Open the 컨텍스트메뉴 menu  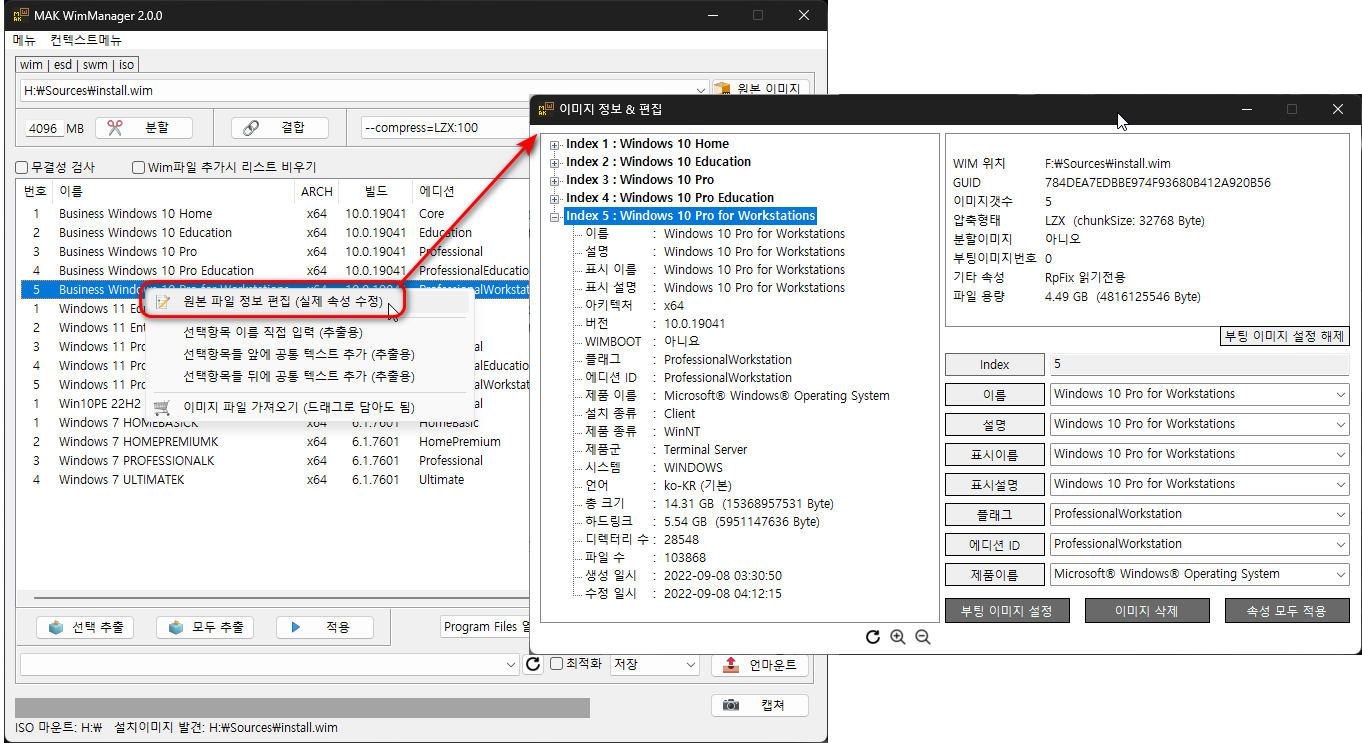(x=86, y=41)
